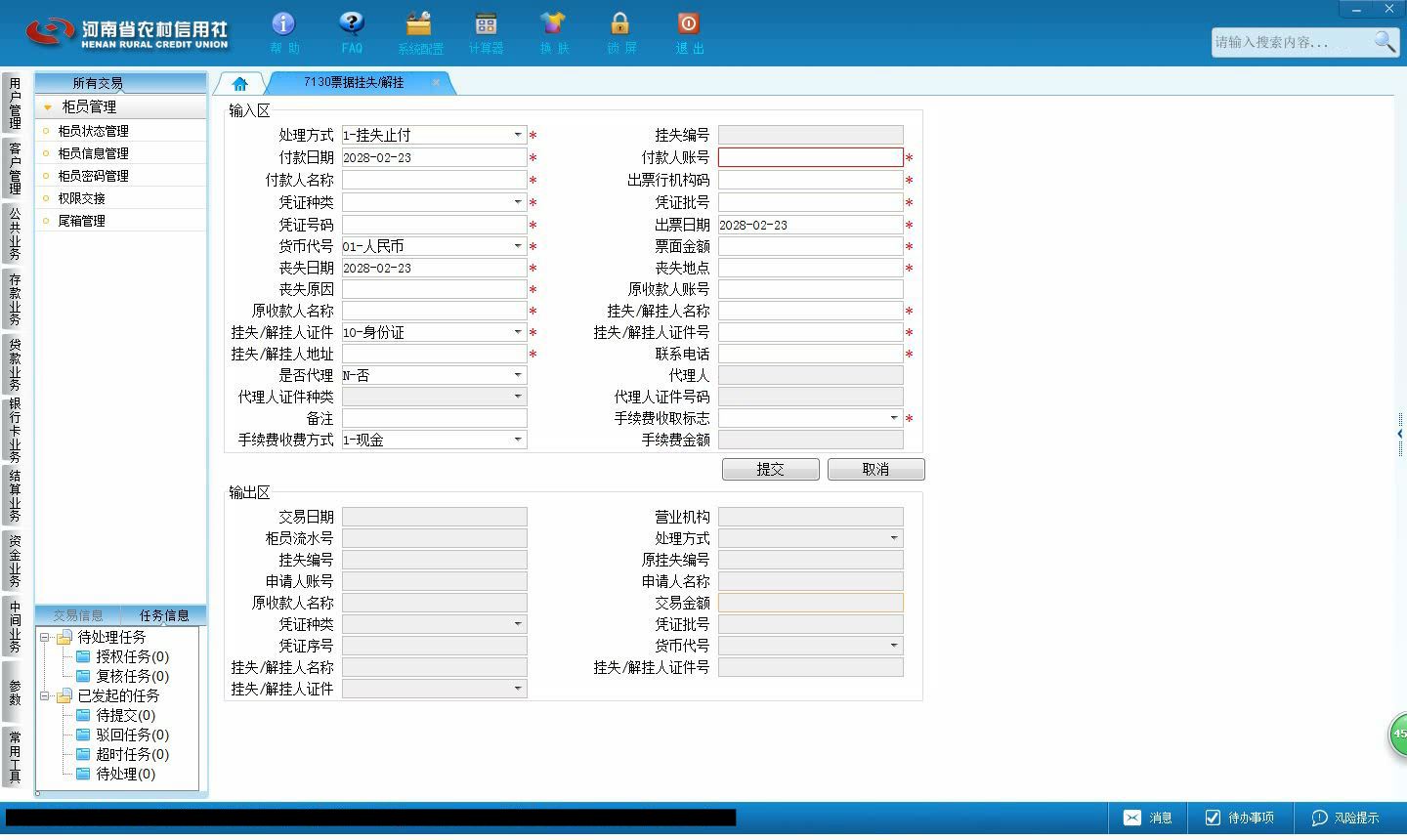Go to the home tab icon
This screenshot has width=1407, height=840.
[x=239, y=84]
